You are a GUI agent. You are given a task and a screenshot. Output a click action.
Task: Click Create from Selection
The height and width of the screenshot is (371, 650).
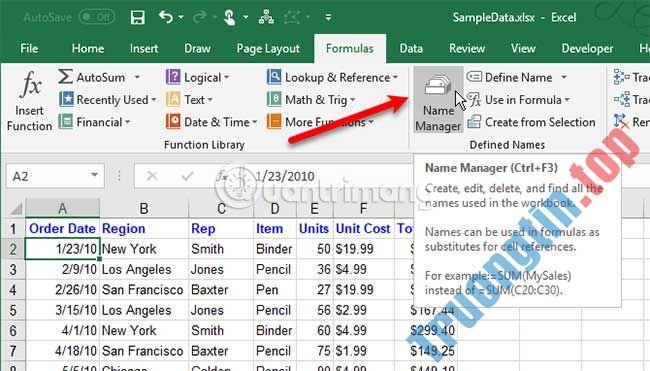531,122
